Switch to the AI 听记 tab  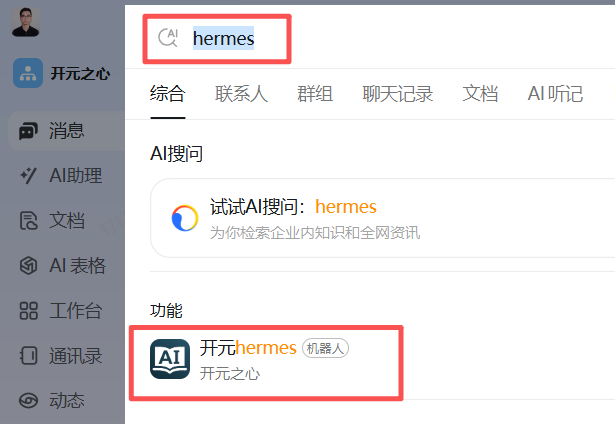click(x=555, y=94)
